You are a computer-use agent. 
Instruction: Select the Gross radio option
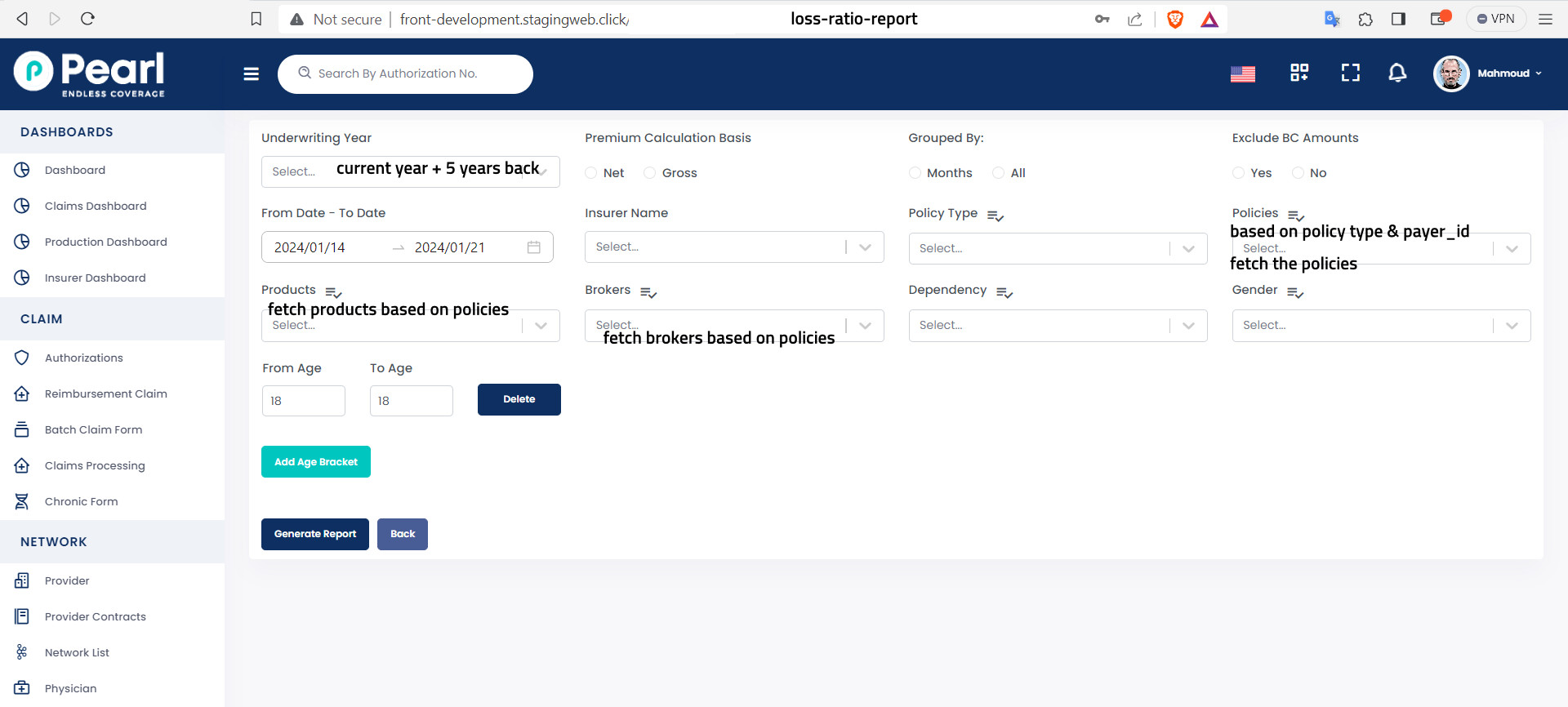pyautogui.click(x=650, y=173)
